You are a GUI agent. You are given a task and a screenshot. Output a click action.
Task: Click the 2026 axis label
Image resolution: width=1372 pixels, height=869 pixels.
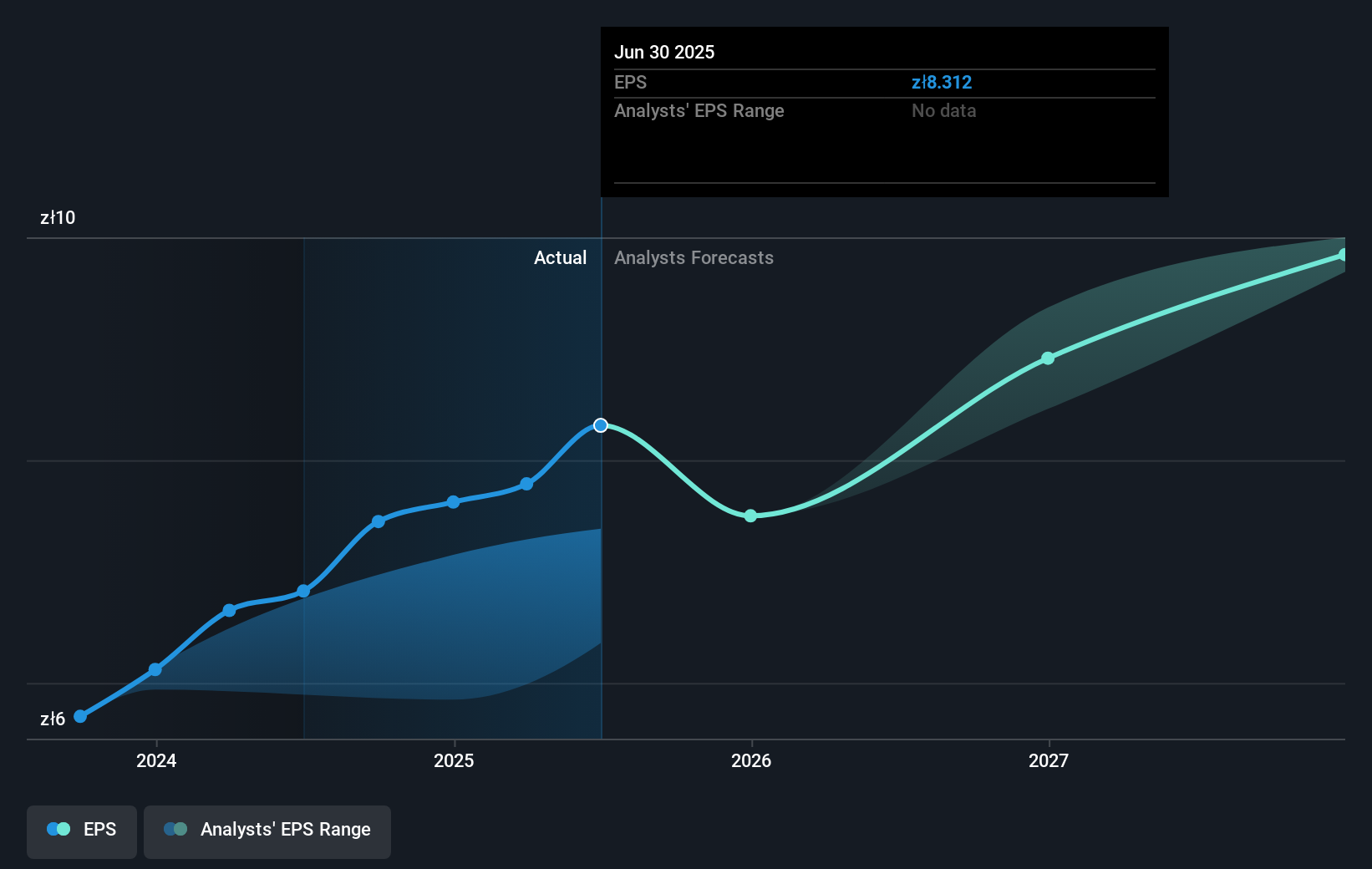(x=750, y=761)
